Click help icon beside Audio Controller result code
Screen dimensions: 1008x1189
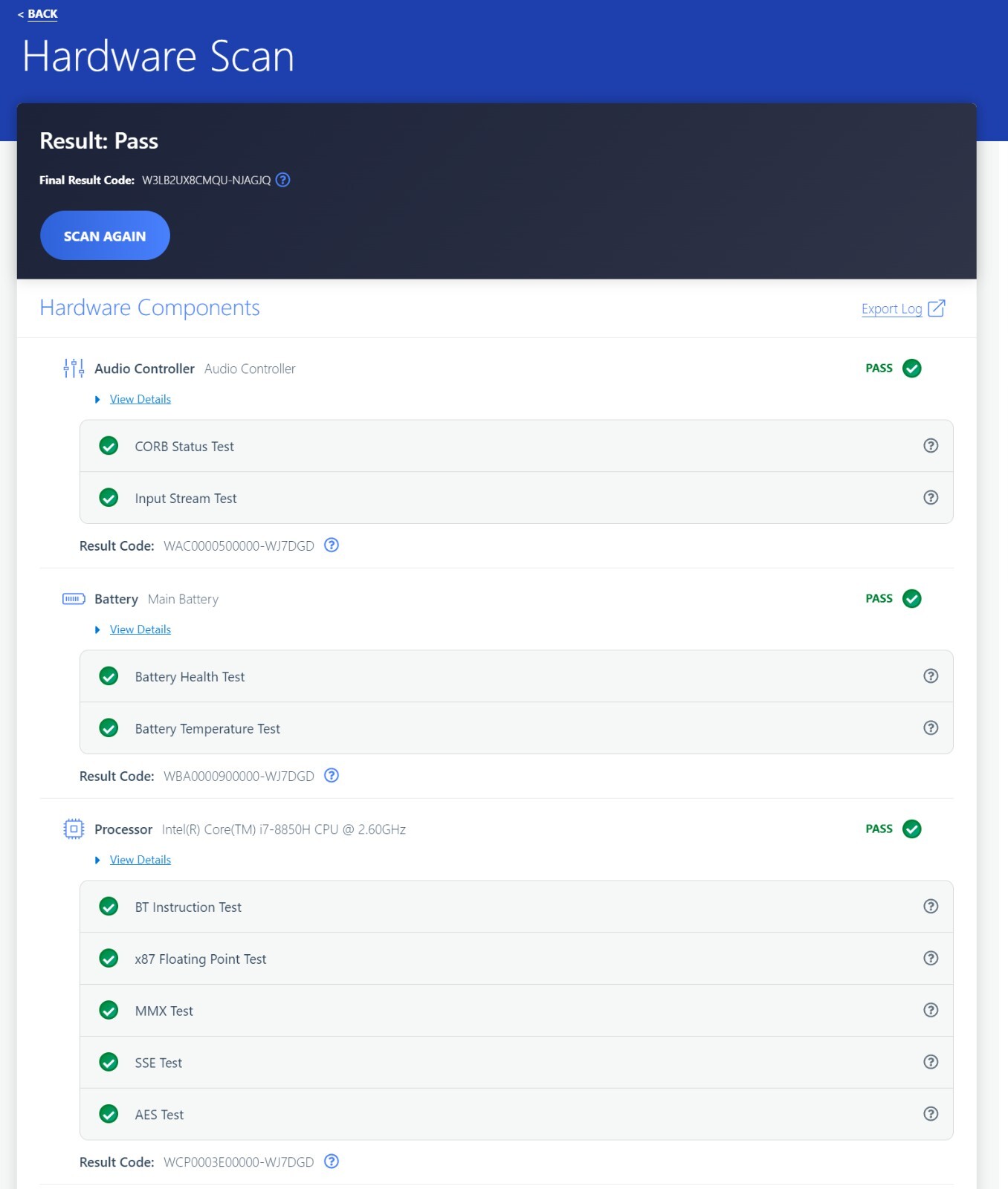pyautogui.click(x=332, y=545)
